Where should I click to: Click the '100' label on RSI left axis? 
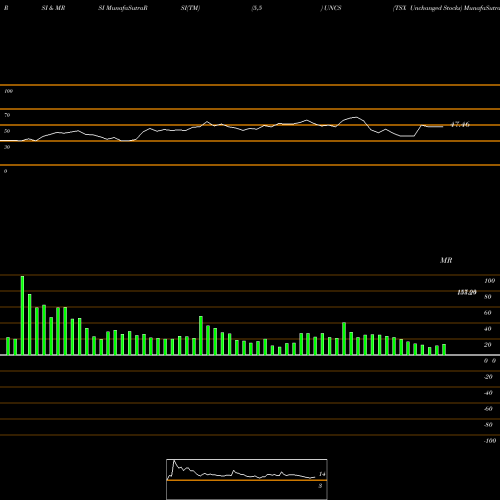[x=8, y=91]
